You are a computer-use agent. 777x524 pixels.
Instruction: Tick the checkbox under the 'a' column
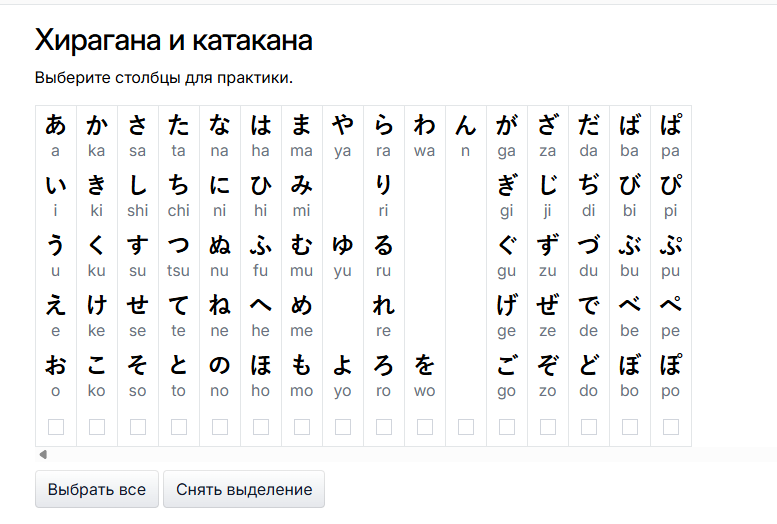coord(56,427)
